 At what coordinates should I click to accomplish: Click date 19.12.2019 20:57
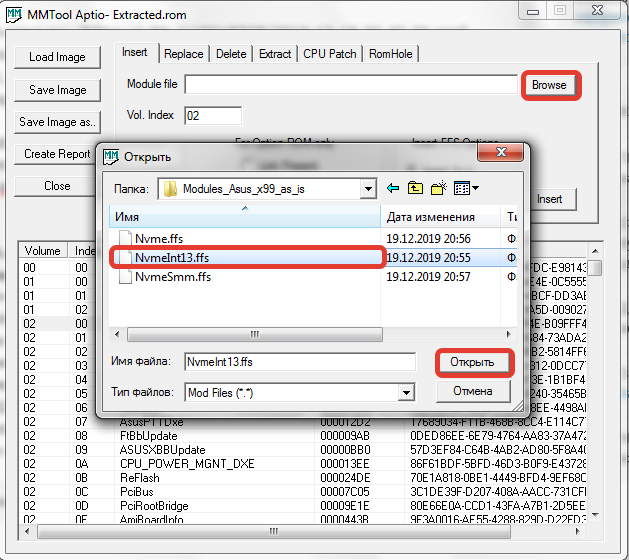tap(428, 277)
